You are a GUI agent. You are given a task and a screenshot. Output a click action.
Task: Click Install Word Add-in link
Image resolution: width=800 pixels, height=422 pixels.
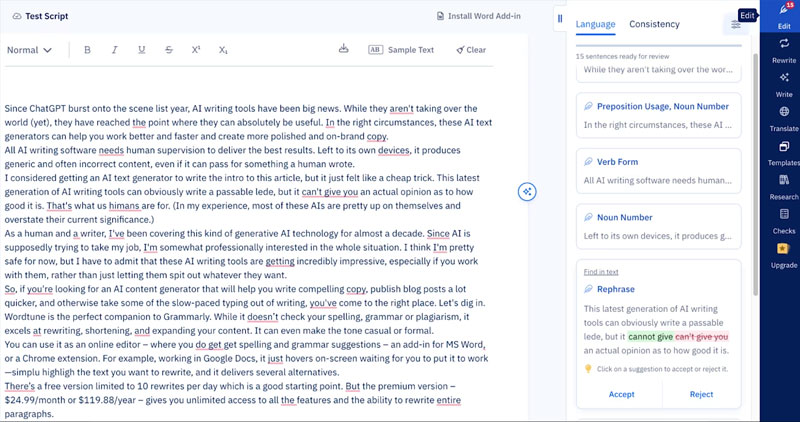(x=479, y=16)
